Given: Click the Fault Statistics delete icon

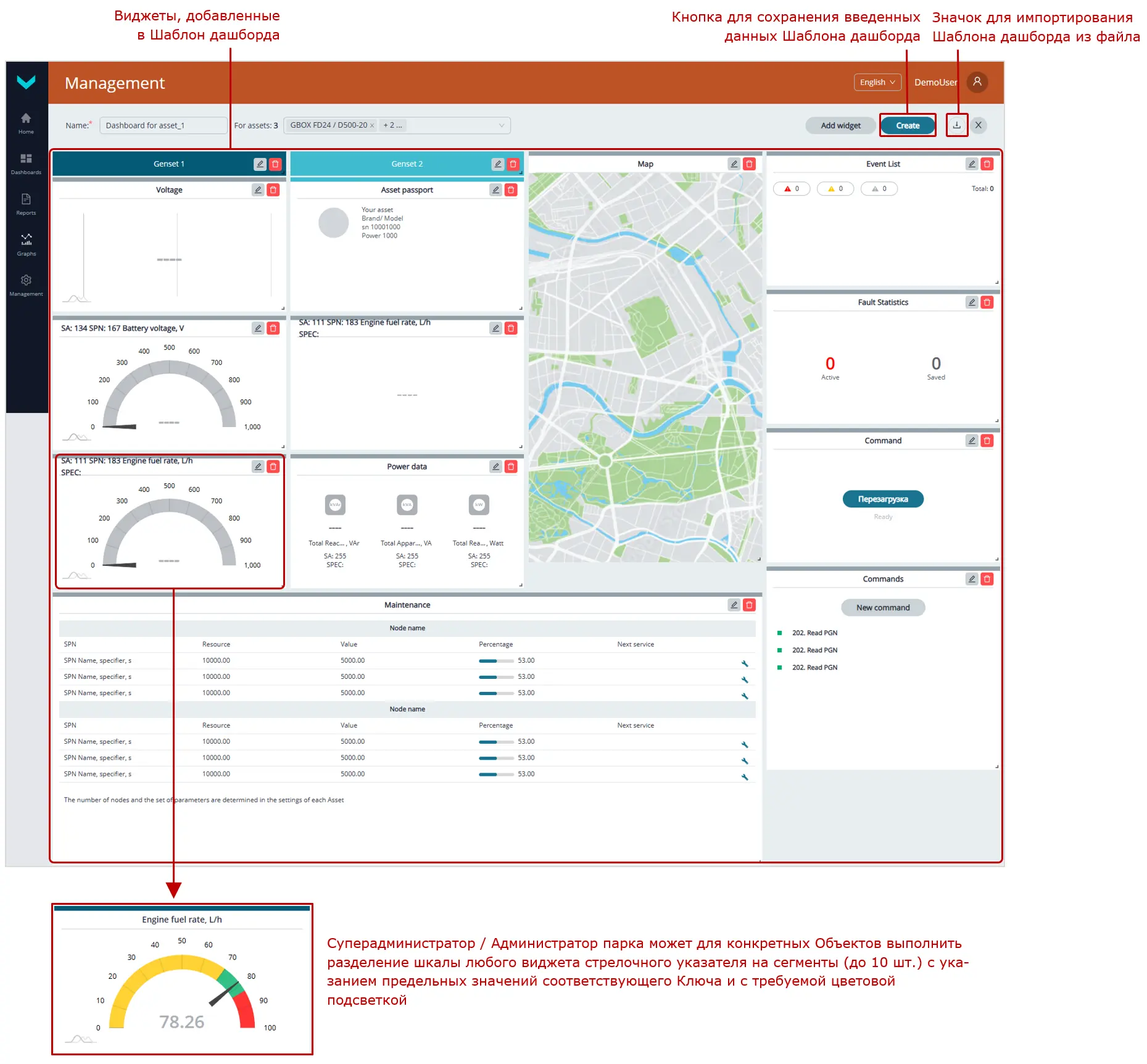Looking at the screenshot, I should [x=987, y=302].
